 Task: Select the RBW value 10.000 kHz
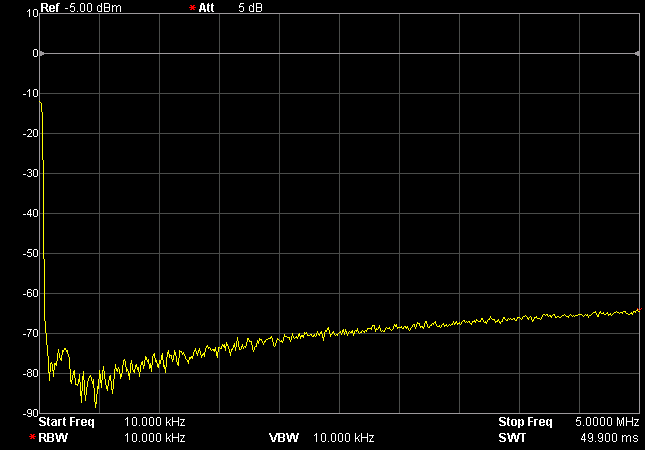pyautogui.click(x=155, y=437)
